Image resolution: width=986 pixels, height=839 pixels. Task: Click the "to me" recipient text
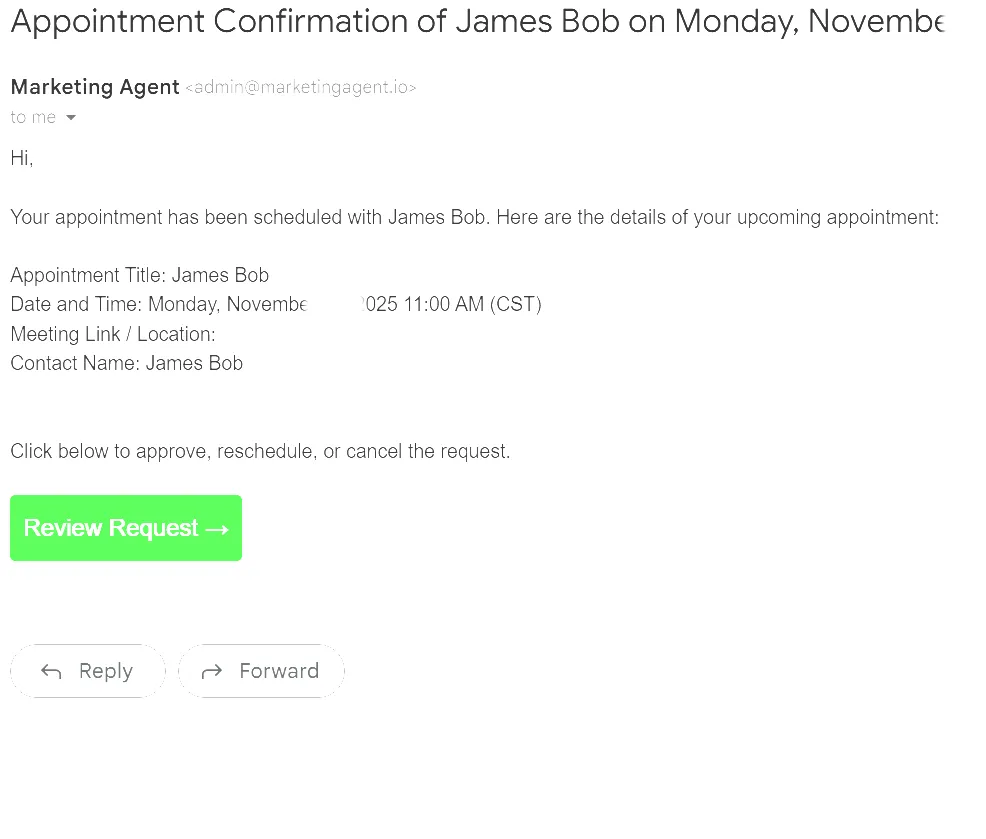pos(33,118)
